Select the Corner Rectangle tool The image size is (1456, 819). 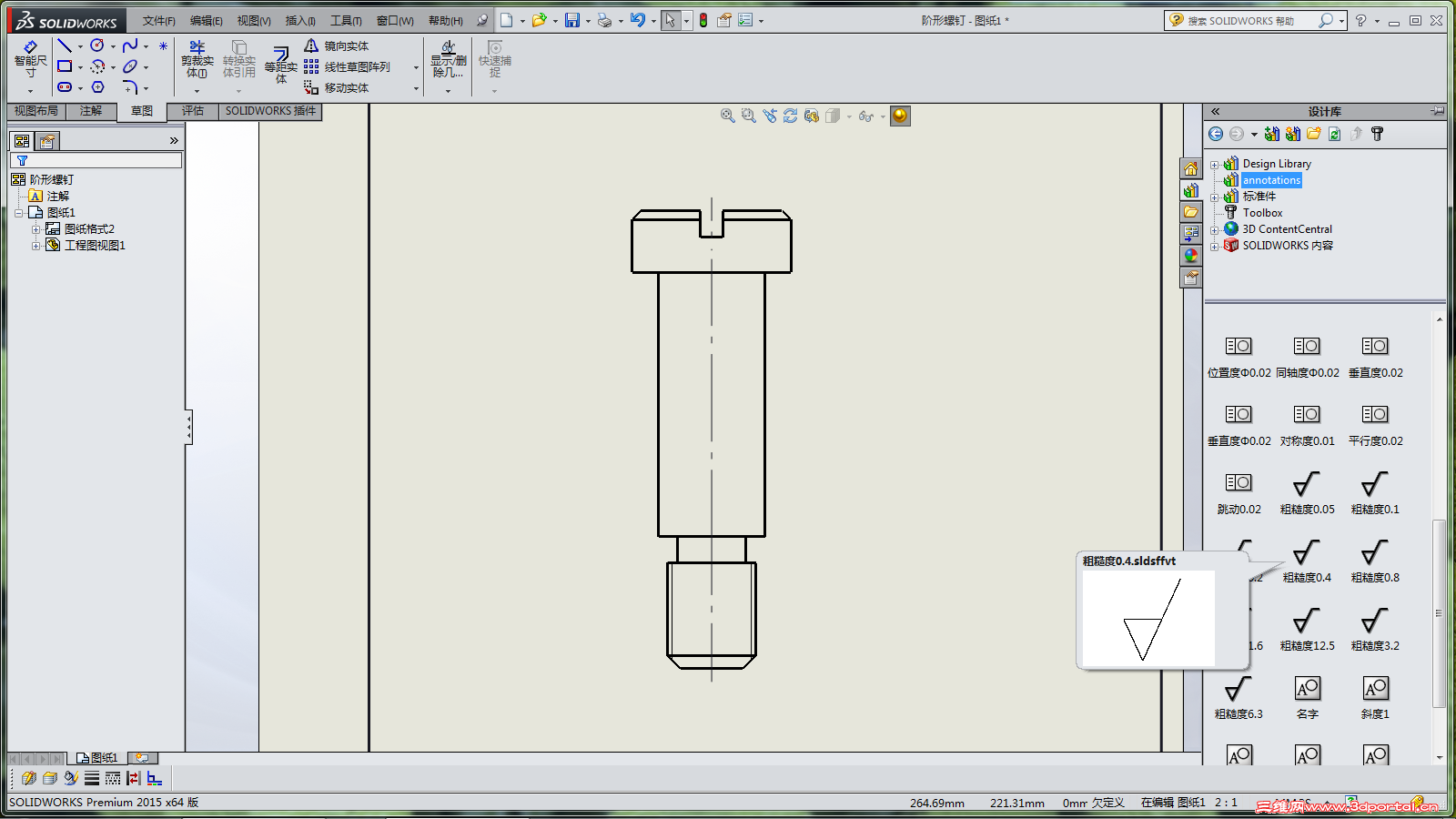click(x=65, y=66)
